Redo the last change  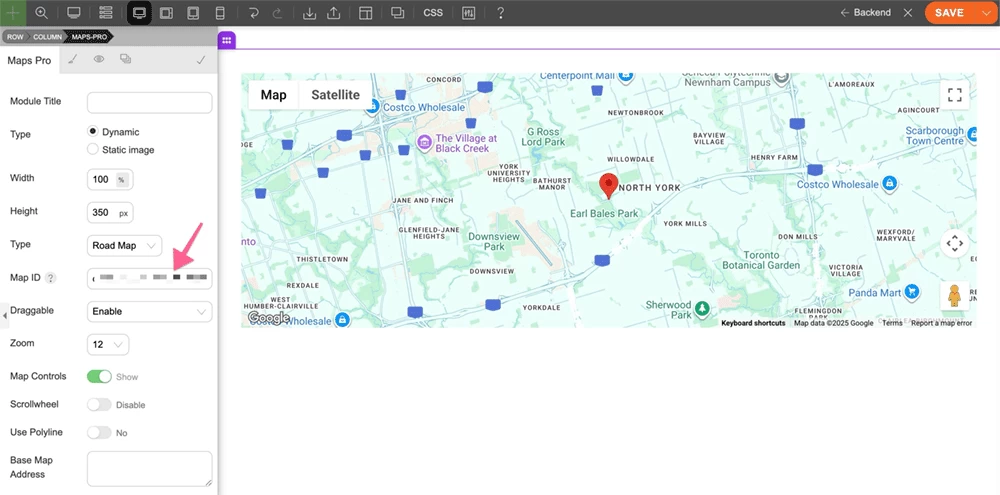[277, 13]
